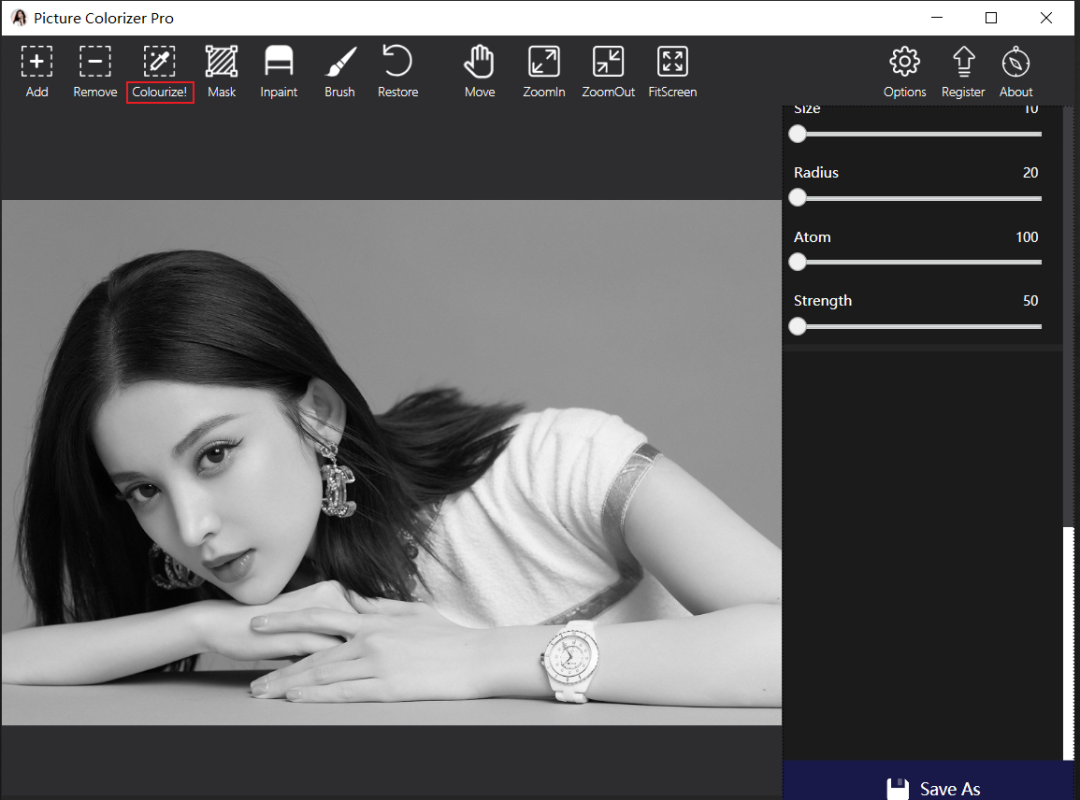Screen dimensions: 1080x800
Task: Click the Atom slider handle
Action: point(798,262)
